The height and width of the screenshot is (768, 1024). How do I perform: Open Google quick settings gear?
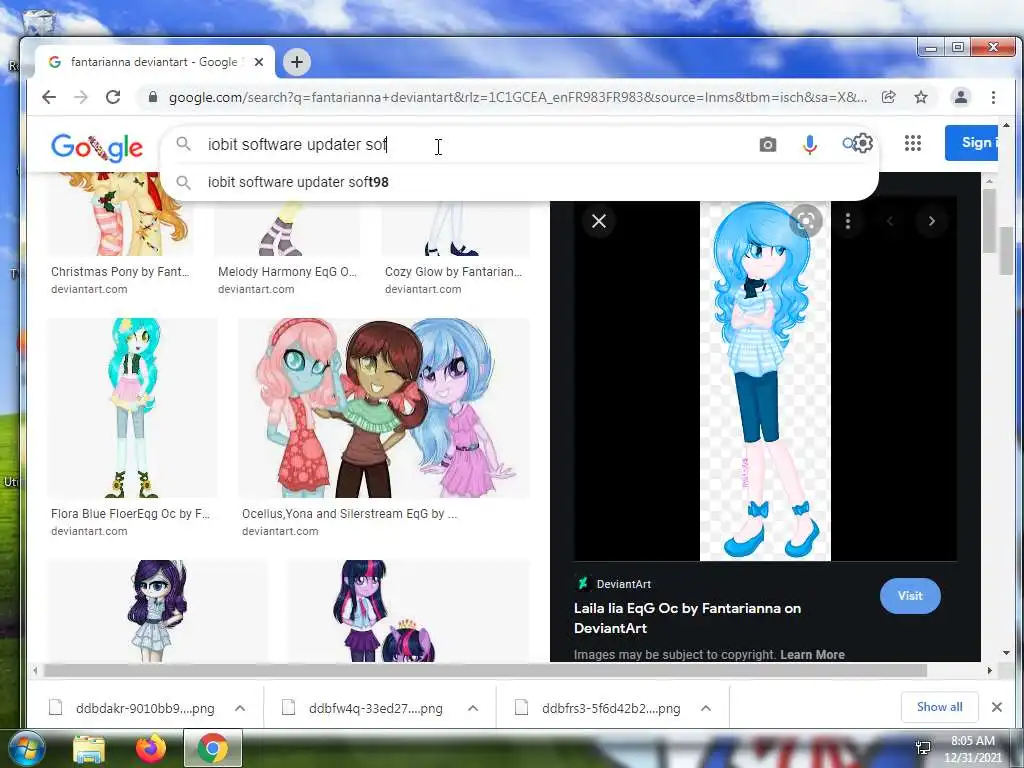click(x=863, y=142)
